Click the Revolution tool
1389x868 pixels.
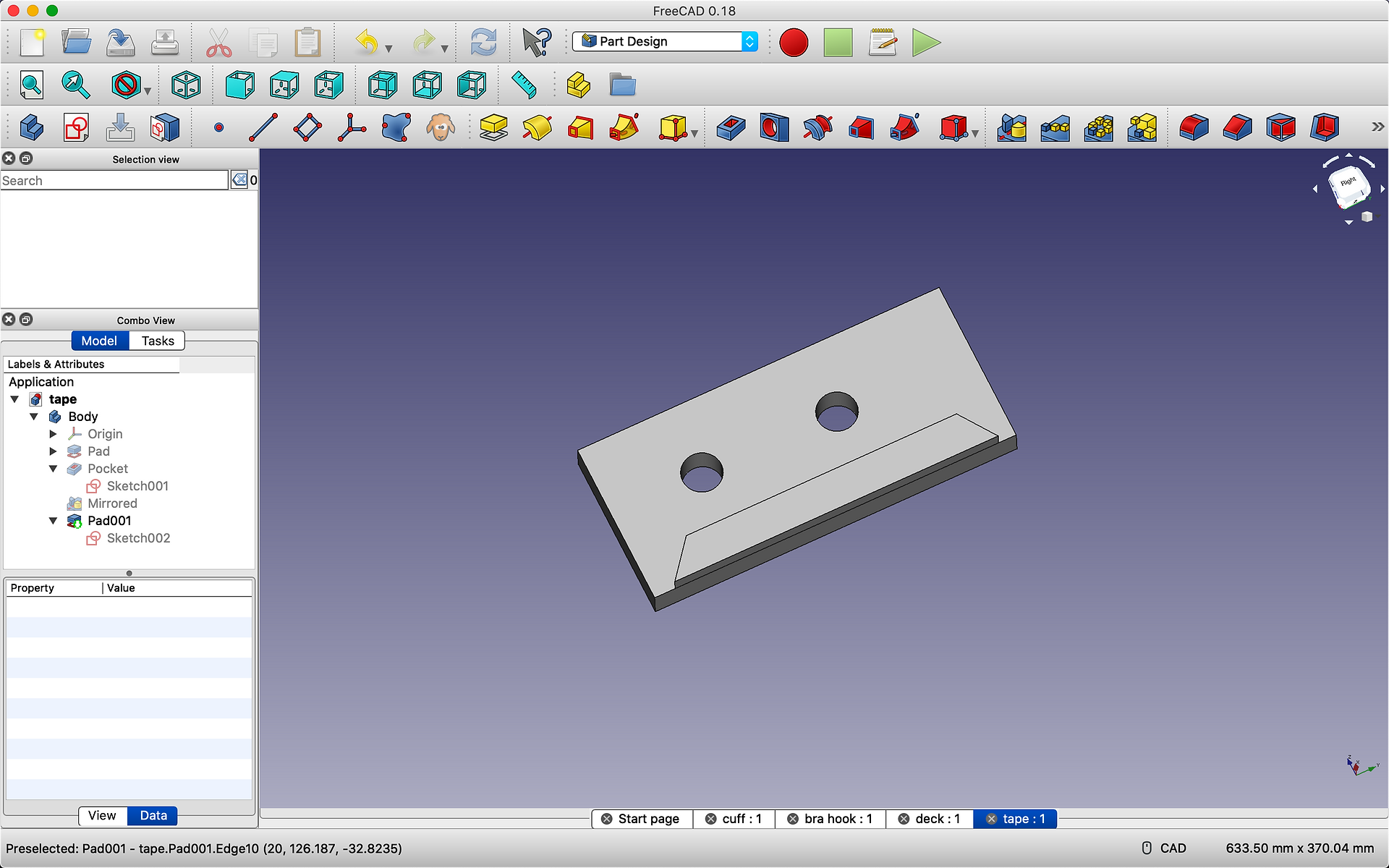(x=538, y=128)
